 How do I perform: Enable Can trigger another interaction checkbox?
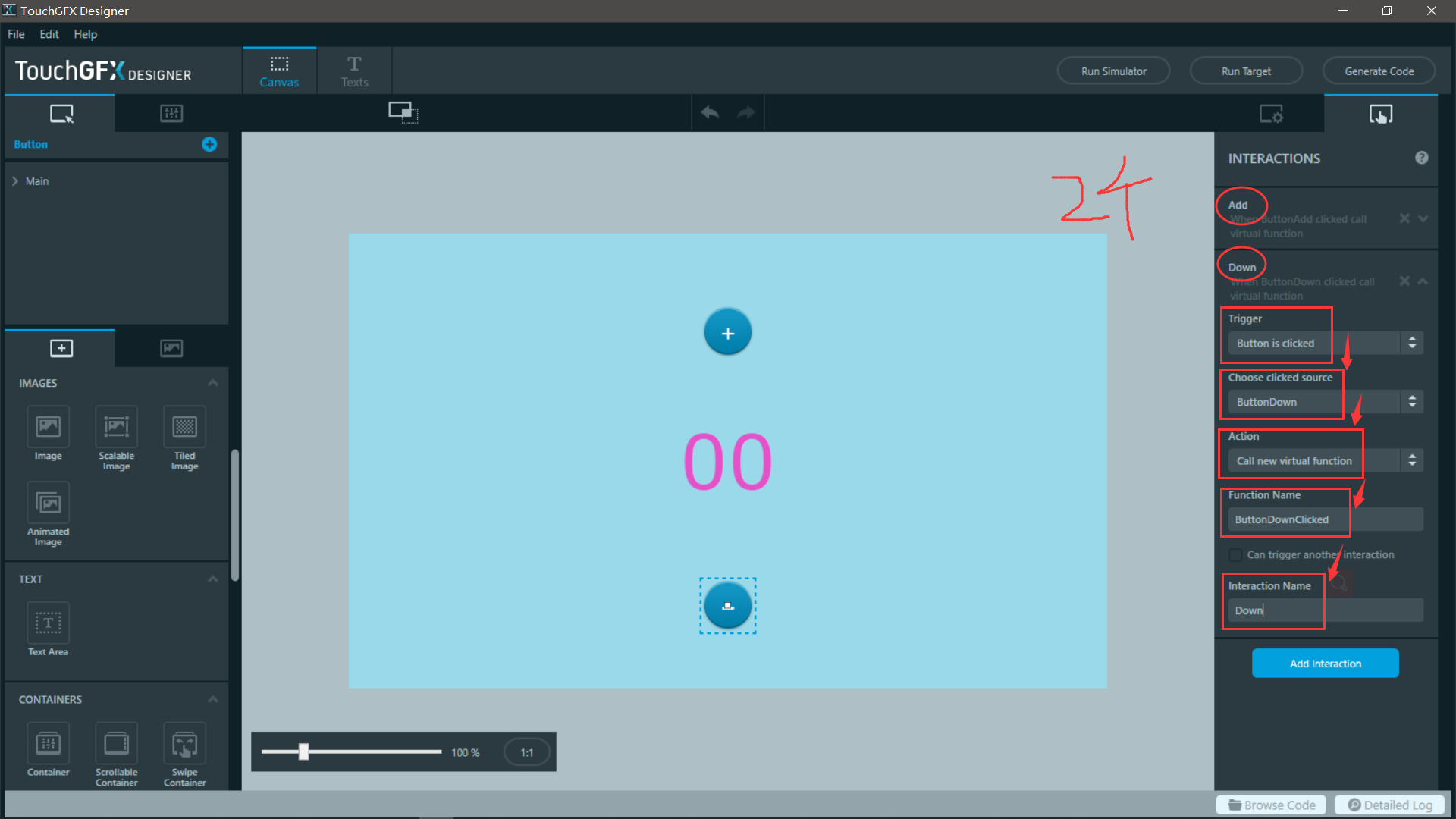pos(1236,554)
